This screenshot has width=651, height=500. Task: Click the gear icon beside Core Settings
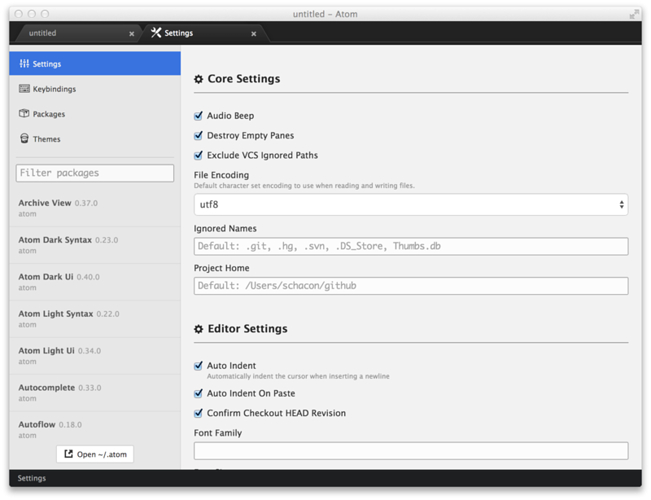point(198,79)
